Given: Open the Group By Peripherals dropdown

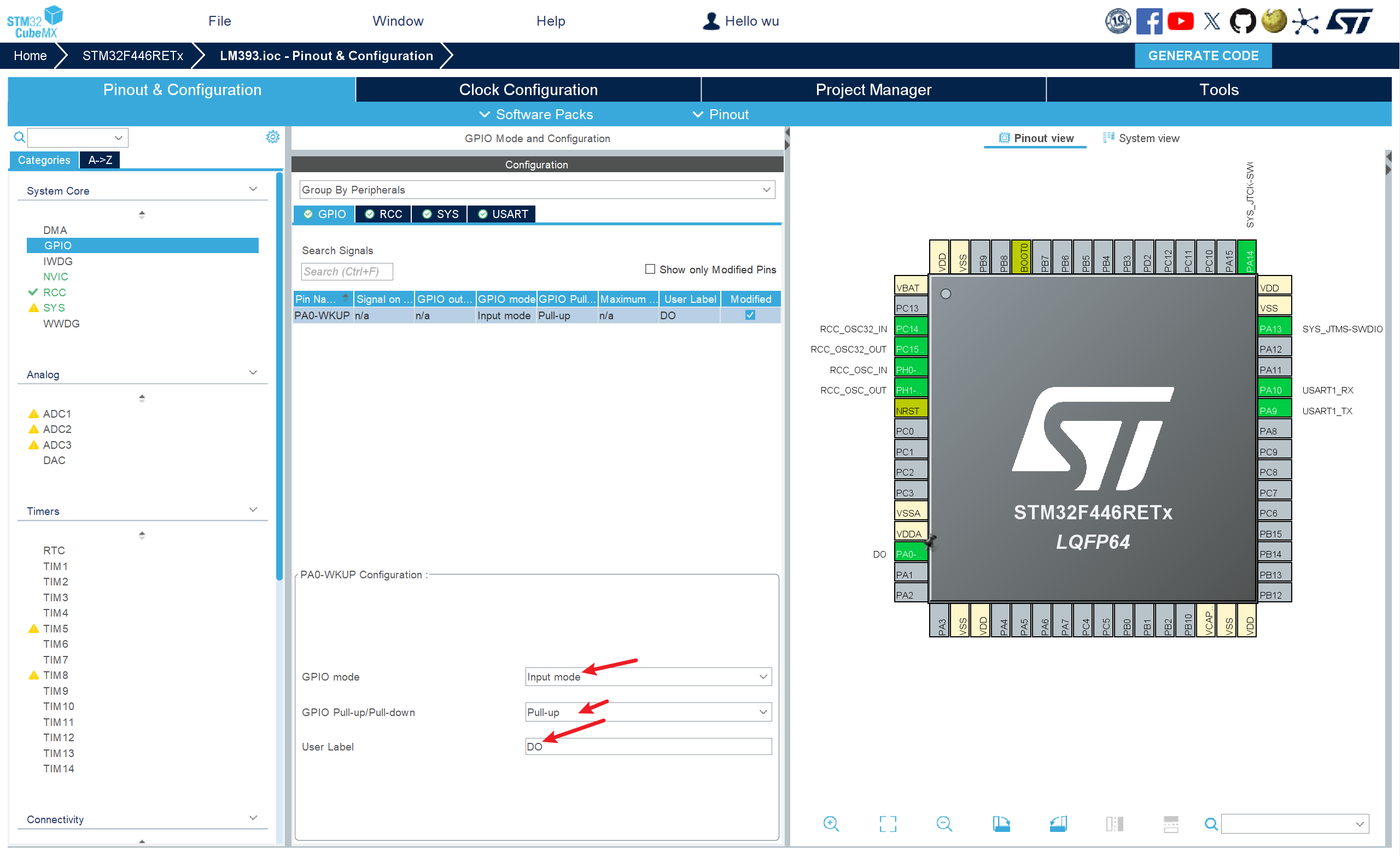Looking at the screenshot, I should (x=536, y=190).
